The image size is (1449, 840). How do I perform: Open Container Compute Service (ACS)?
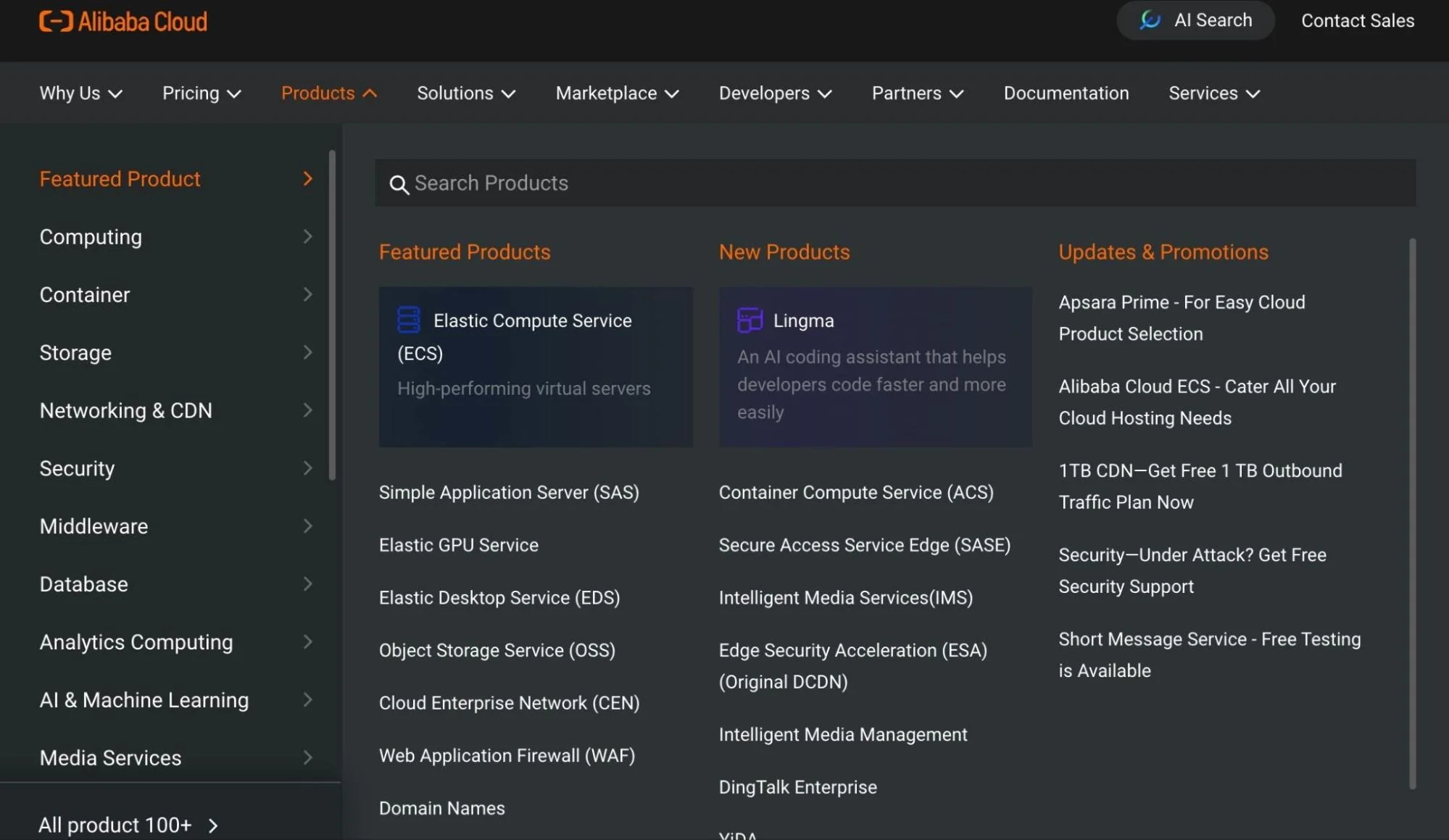tap(856, 492)
